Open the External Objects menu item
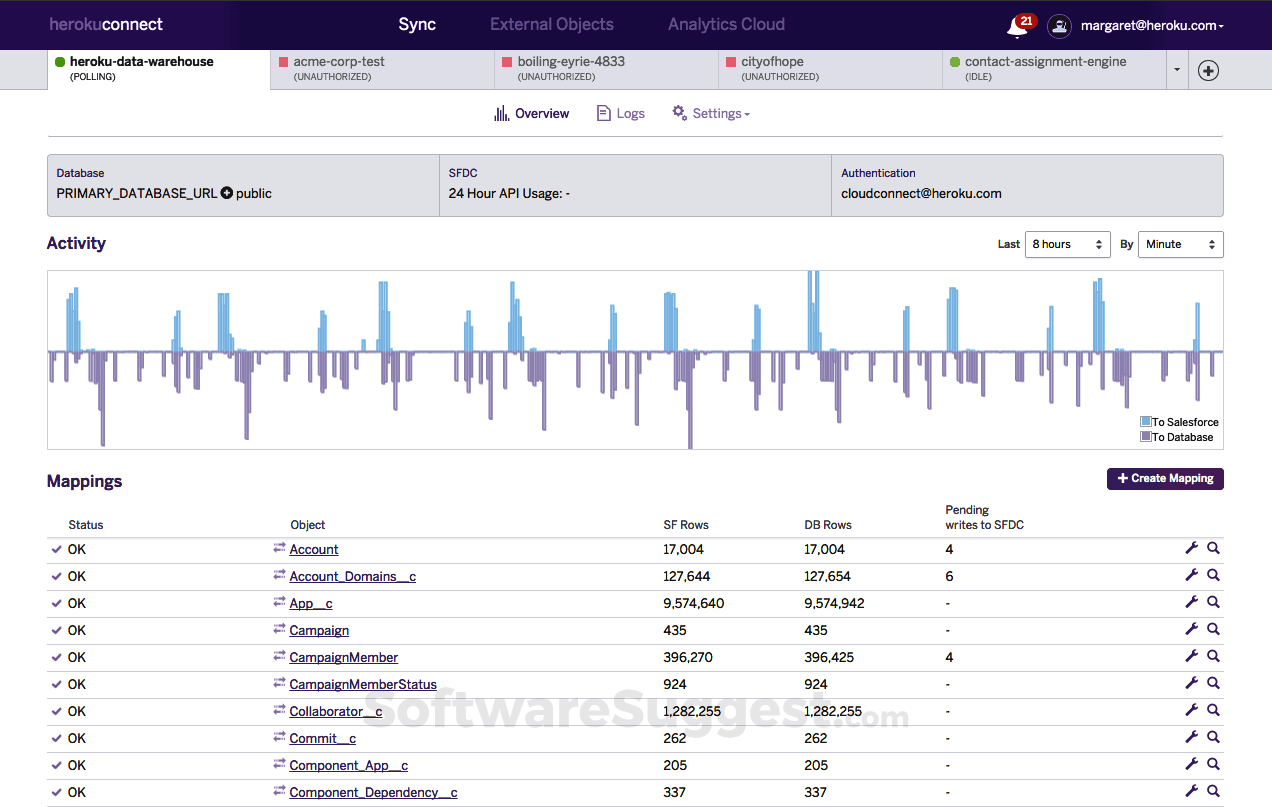Screen dimensions: 1272x807 point(552,24)
